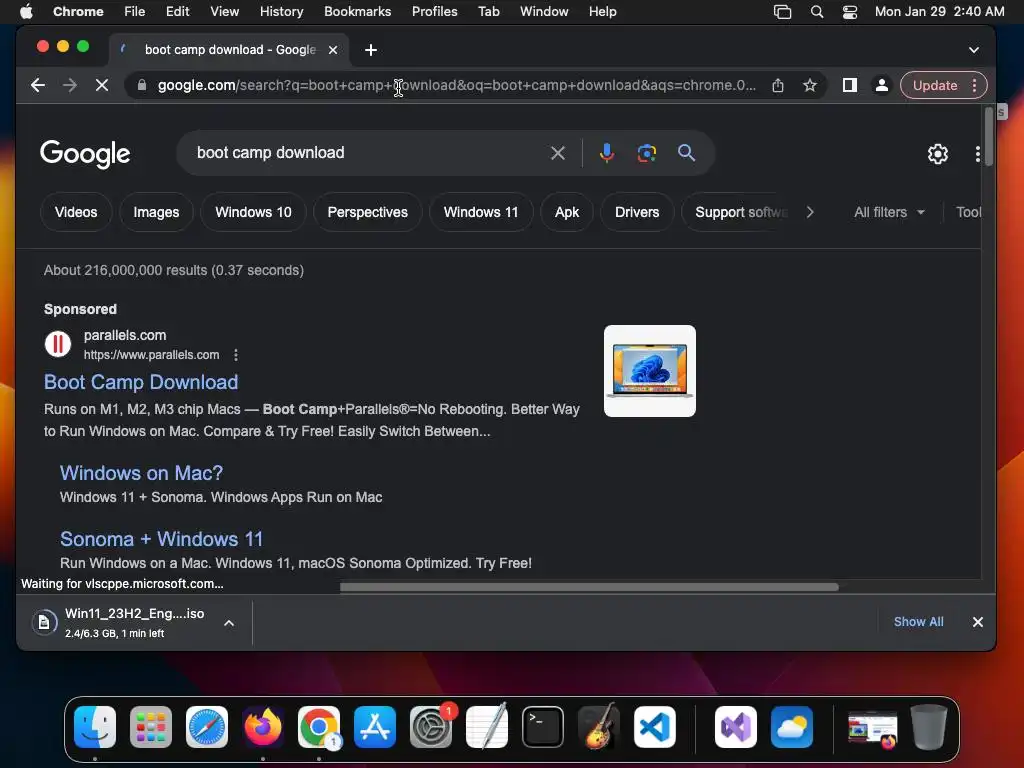Select the Windows 10 filter chip
This screenshot has height=768, width=1024.
pos(253,212)
